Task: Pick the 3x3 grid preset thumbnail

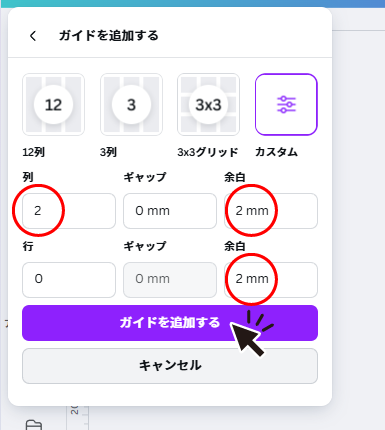Action: point(208,105)
